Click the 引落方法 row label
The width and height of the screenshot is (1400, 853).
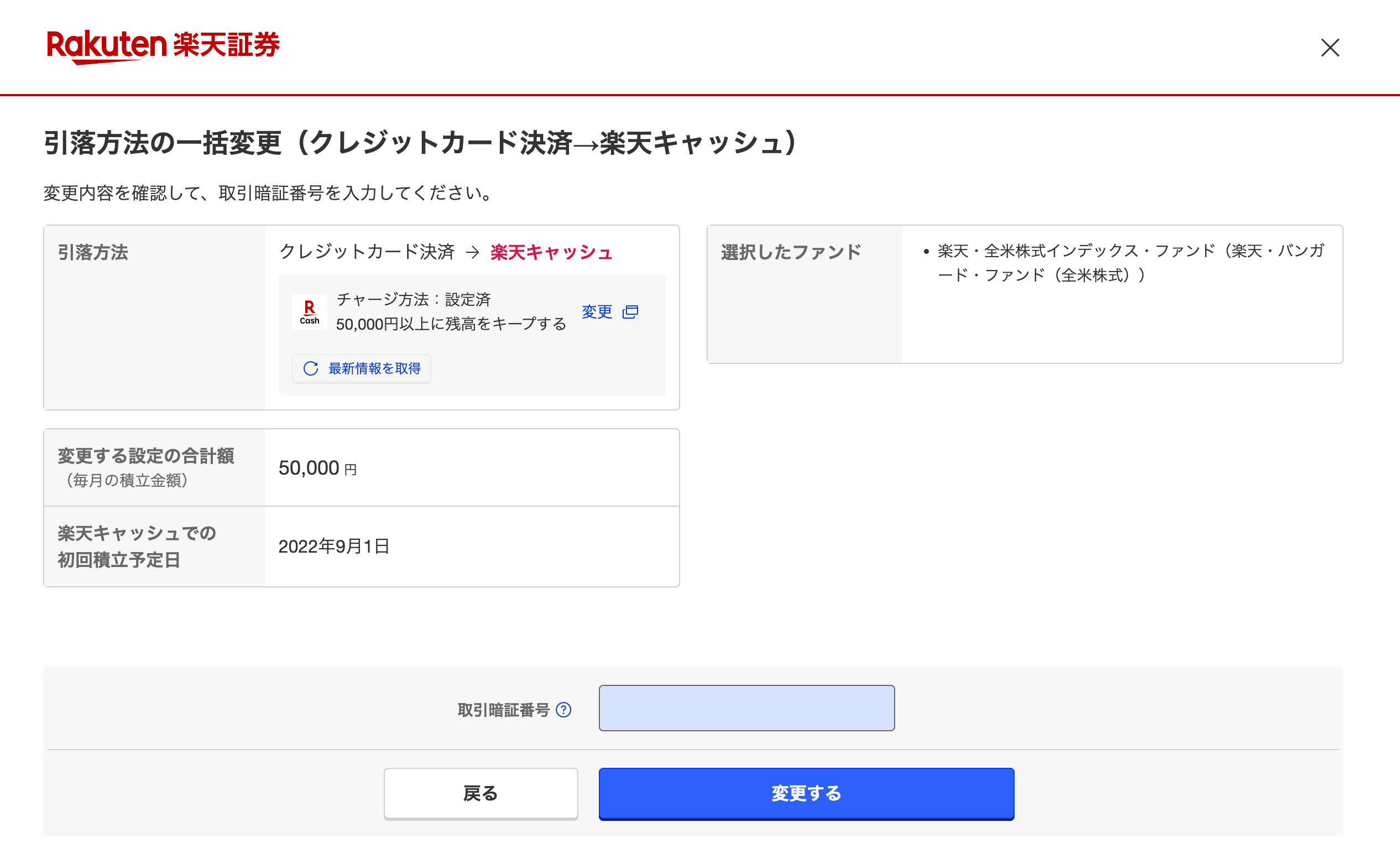tap(93, 252)
